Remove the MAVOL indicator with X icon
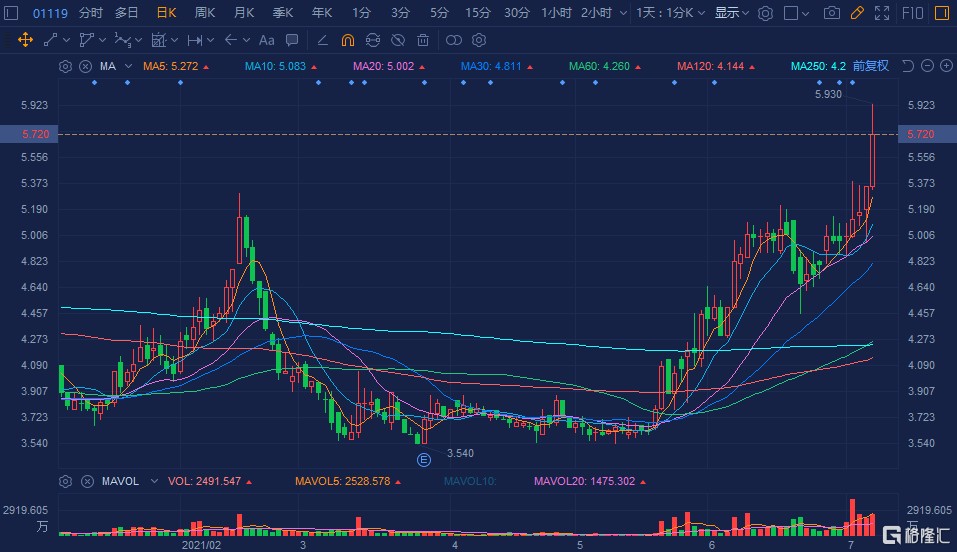 [85, 481]
